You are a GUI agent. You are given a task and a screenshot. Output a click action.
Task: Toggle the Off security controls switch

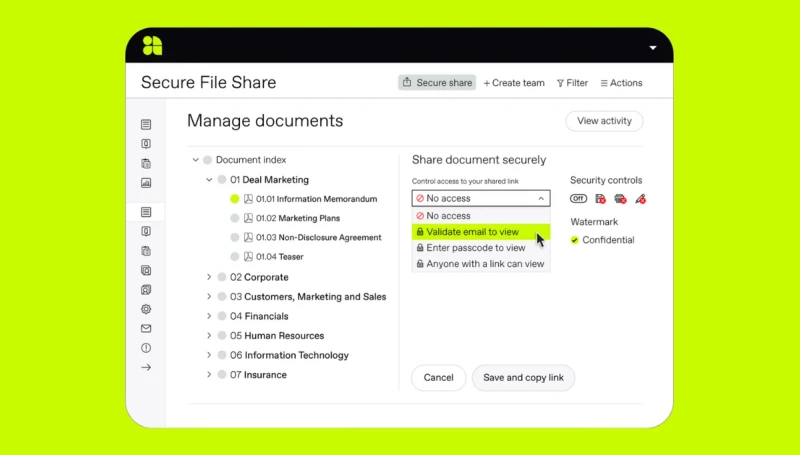point(578,199)
